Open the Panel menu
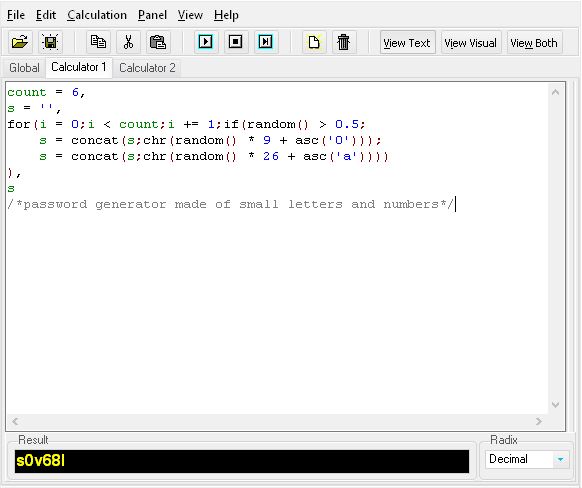 [x=152, y=15]
